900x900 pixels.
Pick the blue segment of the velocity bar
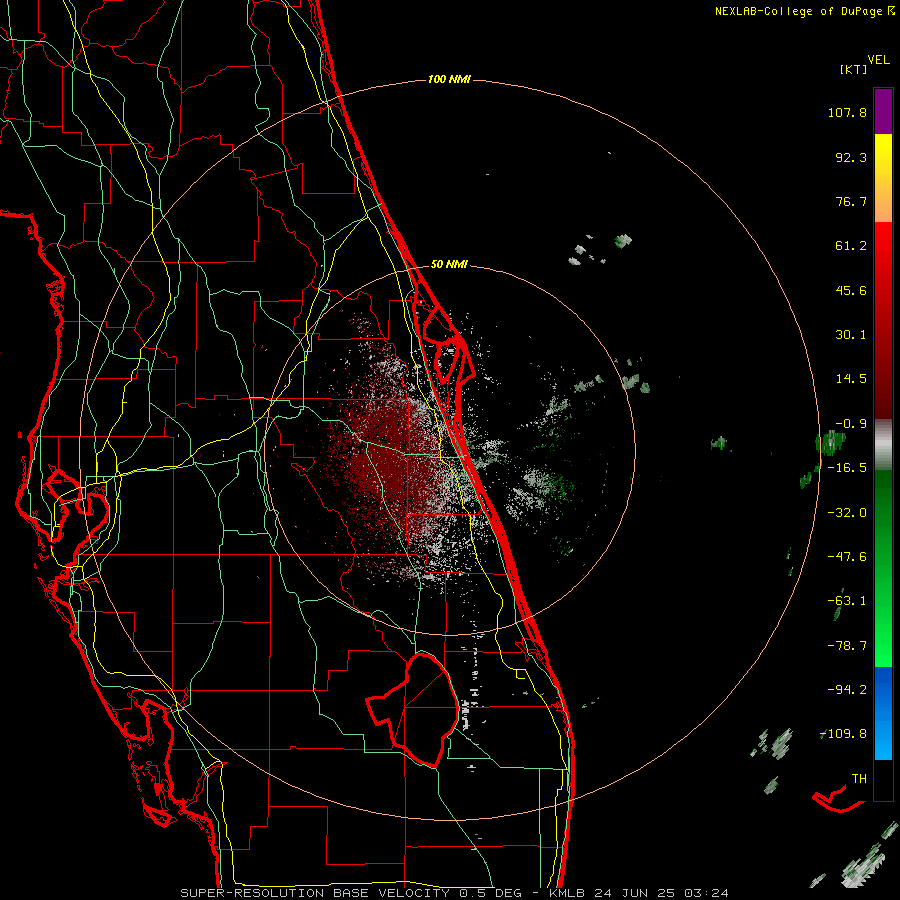[883, 689]
